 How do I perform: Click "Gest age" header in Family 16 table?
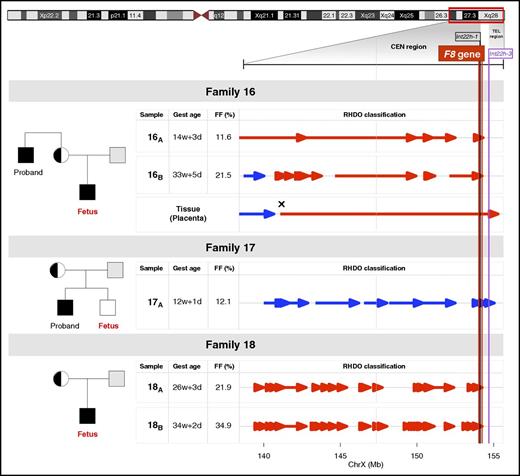pyautogui.click(x=187, y=115)
